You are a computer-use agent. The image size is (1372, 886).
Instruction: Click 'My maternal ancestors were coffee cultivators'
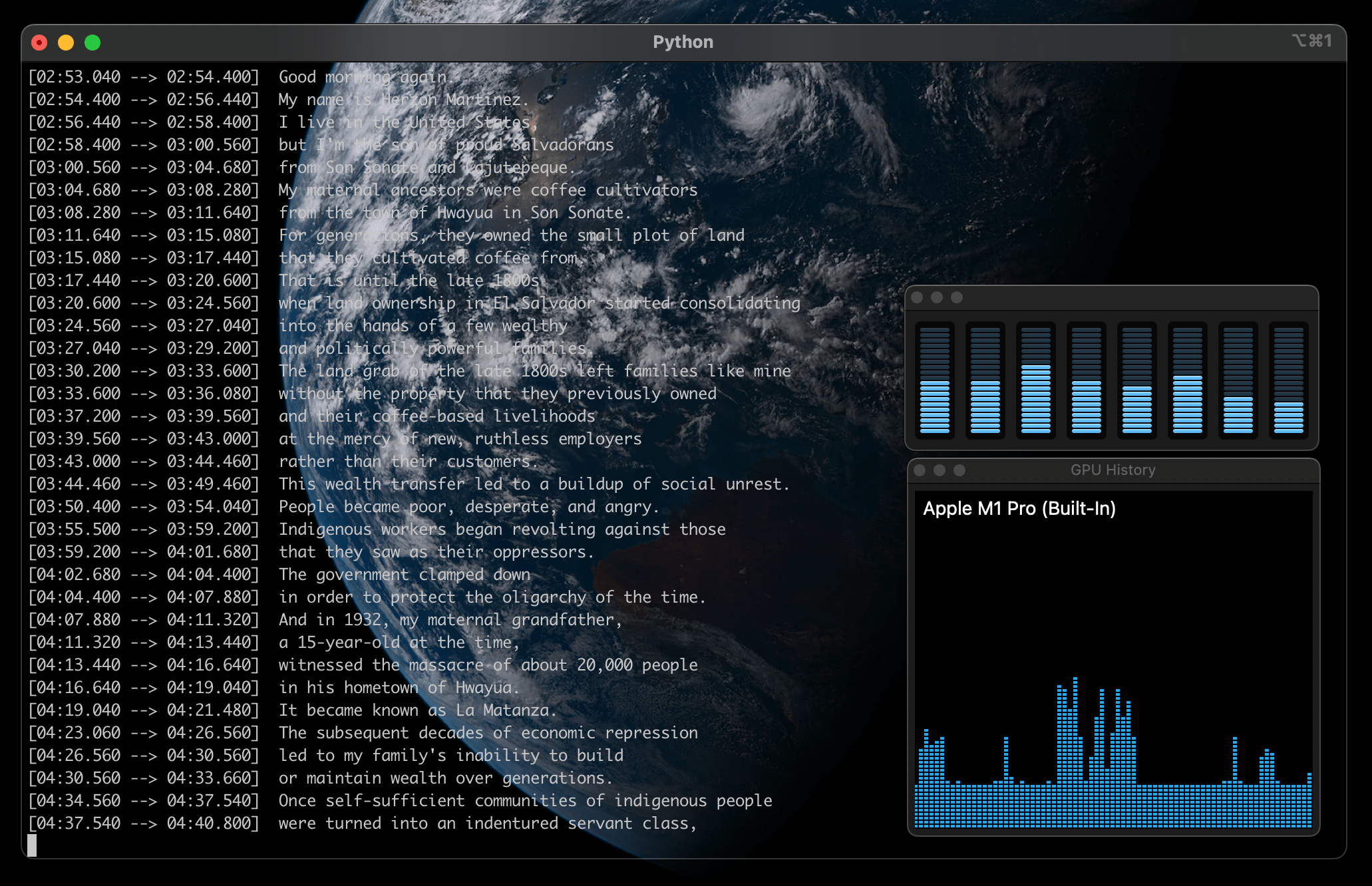point(488,190)
